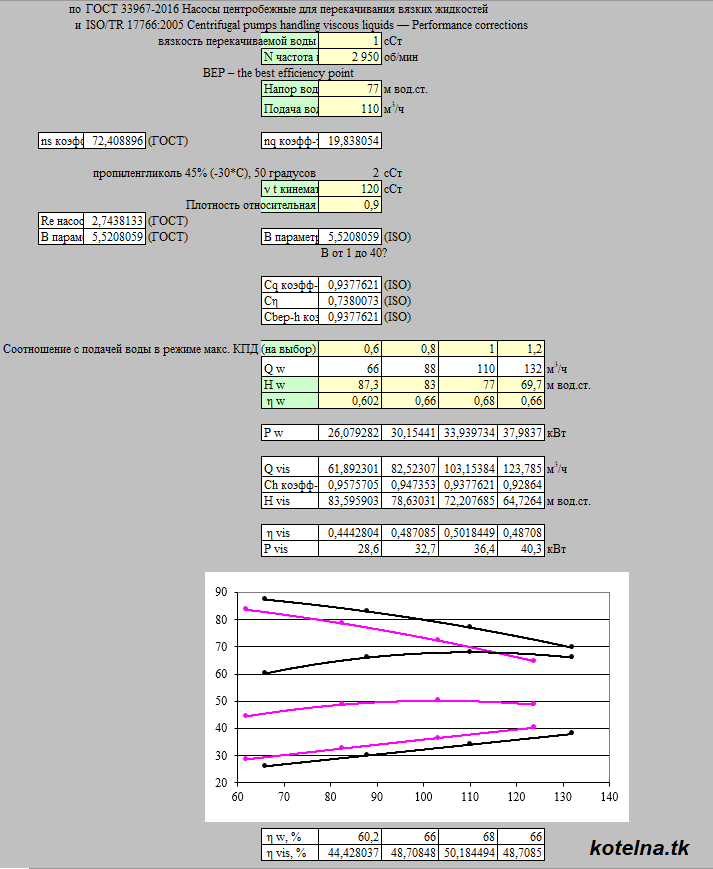The image size is (713, 869).
Task: Select the rotation speed cell showing 2 950
Action: tap(350, 57)
